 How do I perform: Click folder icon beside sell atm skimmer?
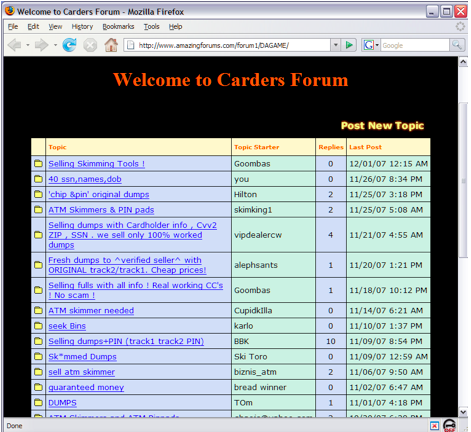coord(38,371)
